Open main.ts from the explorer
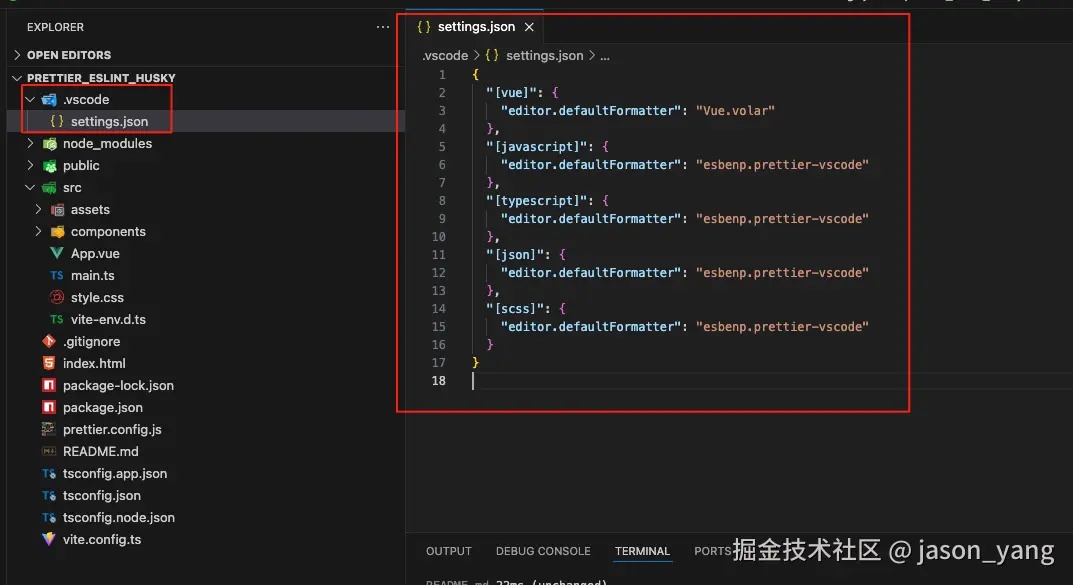This screenshot has width=1073, height=585. tap(92, 275)
